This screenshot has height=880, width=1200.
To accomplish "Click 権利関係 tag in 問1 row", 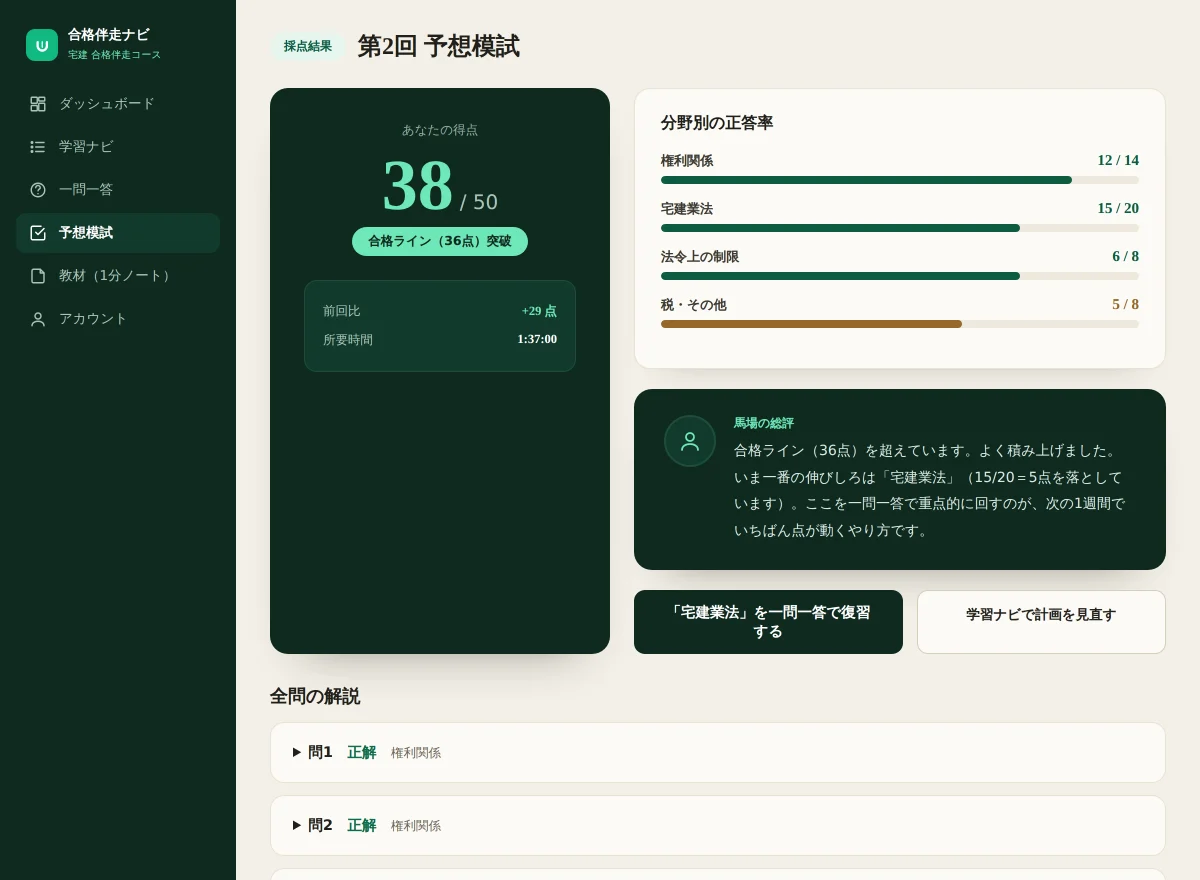I will click(x=416, y=753).
